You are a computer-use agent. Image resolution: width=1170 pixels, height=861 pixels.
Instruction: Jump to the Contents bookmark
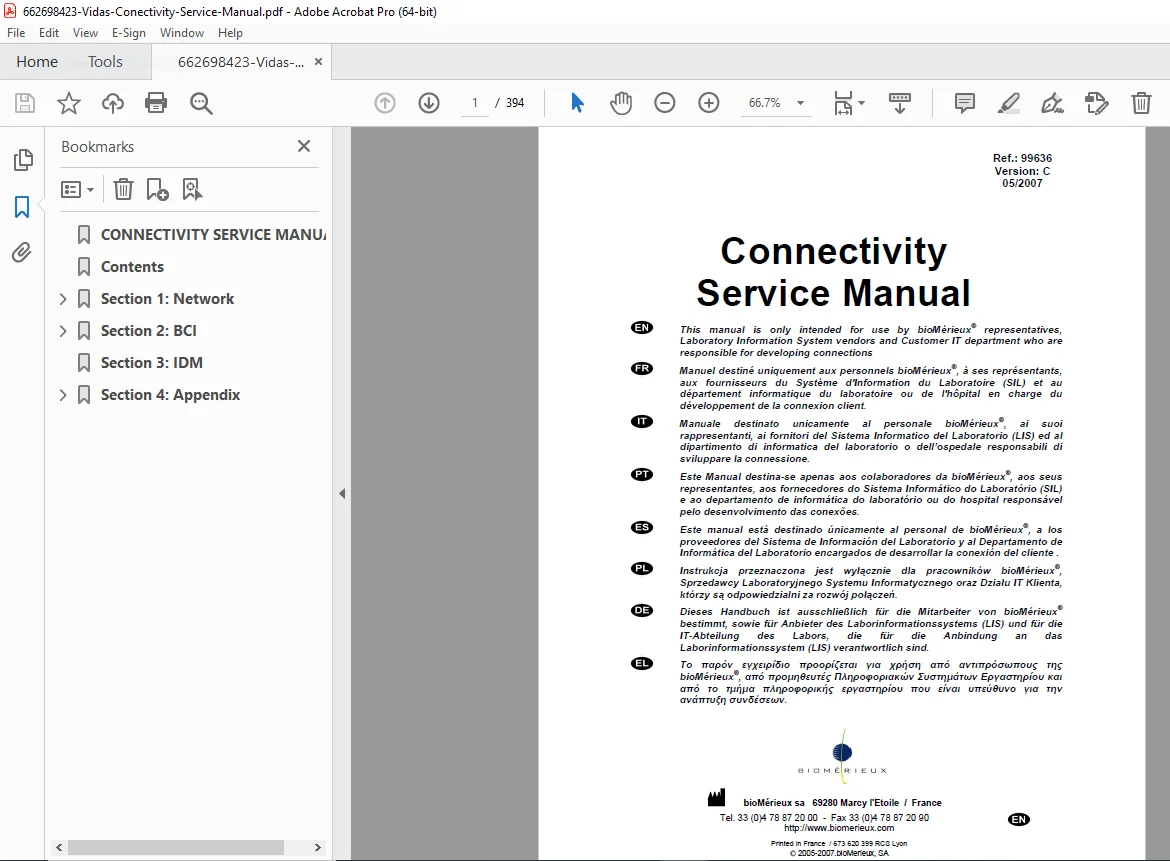pyautogui.click(x=132, y=267)
